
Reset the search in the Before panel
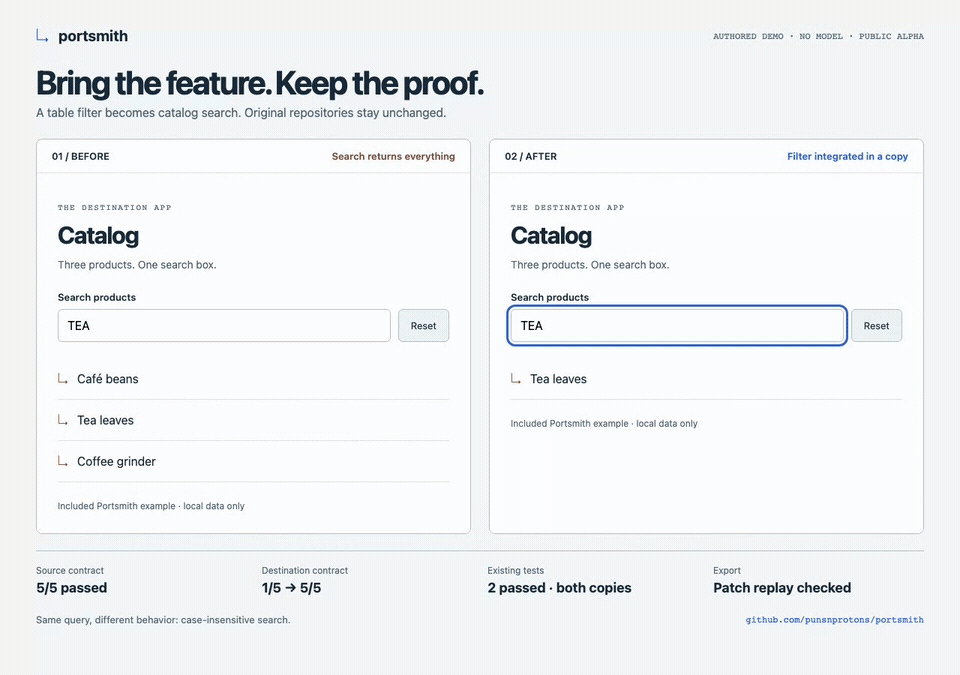[x=424, y=326]
